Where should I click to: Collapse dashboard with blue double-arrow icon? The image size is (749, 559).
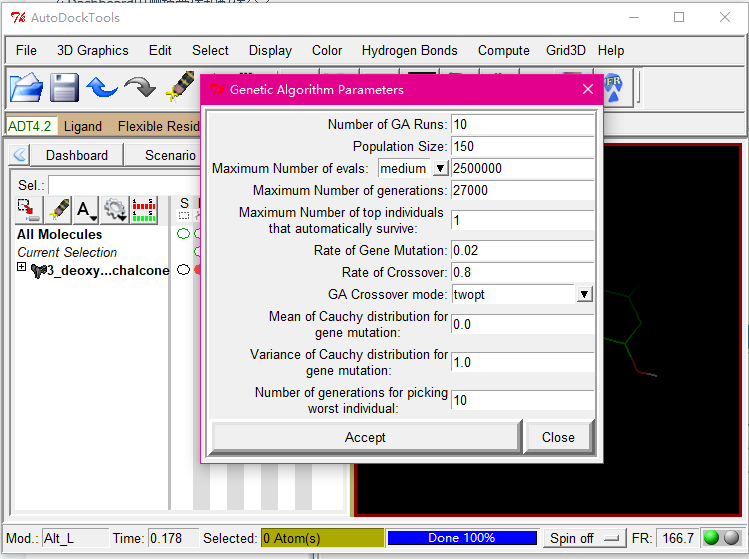click(x=20, y=155)
